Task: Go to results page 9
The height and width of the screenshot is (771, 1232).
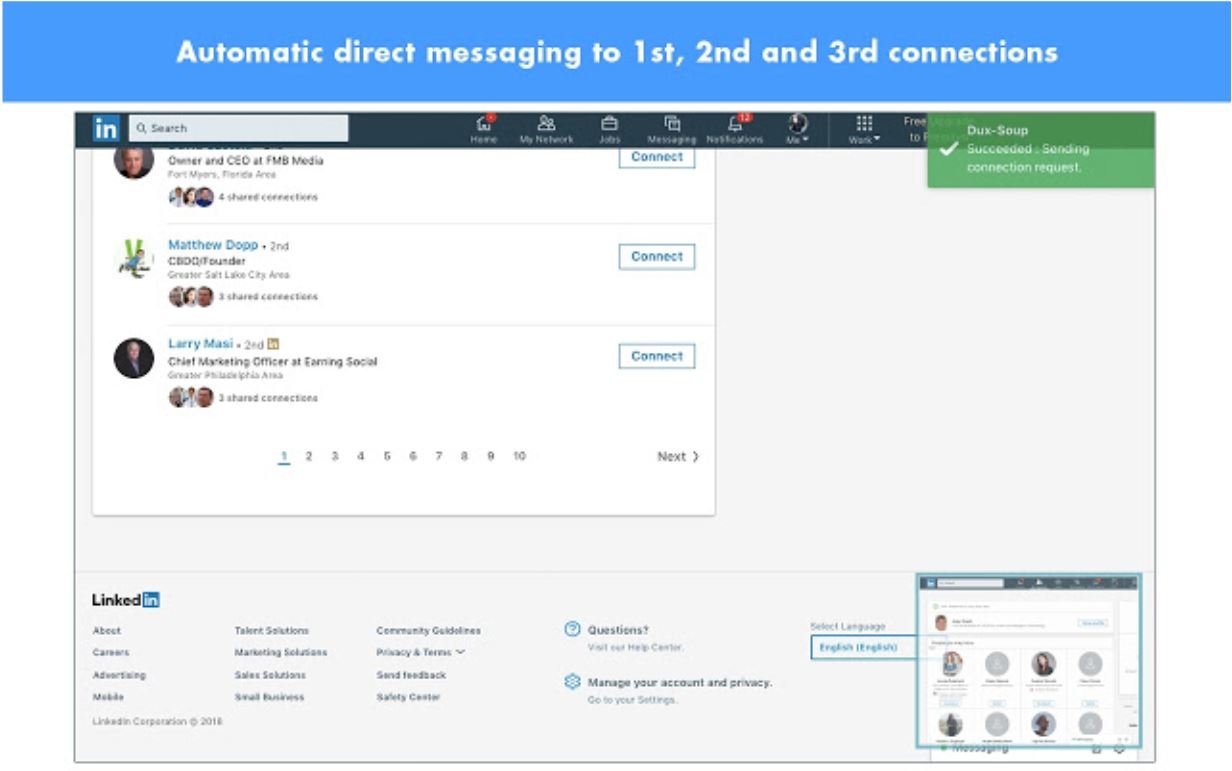Action: (491, 456)
